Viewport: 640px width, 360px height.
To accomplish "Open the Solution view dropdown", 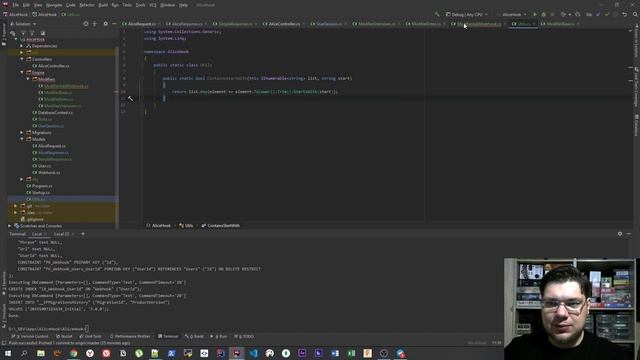I will 24,24.
